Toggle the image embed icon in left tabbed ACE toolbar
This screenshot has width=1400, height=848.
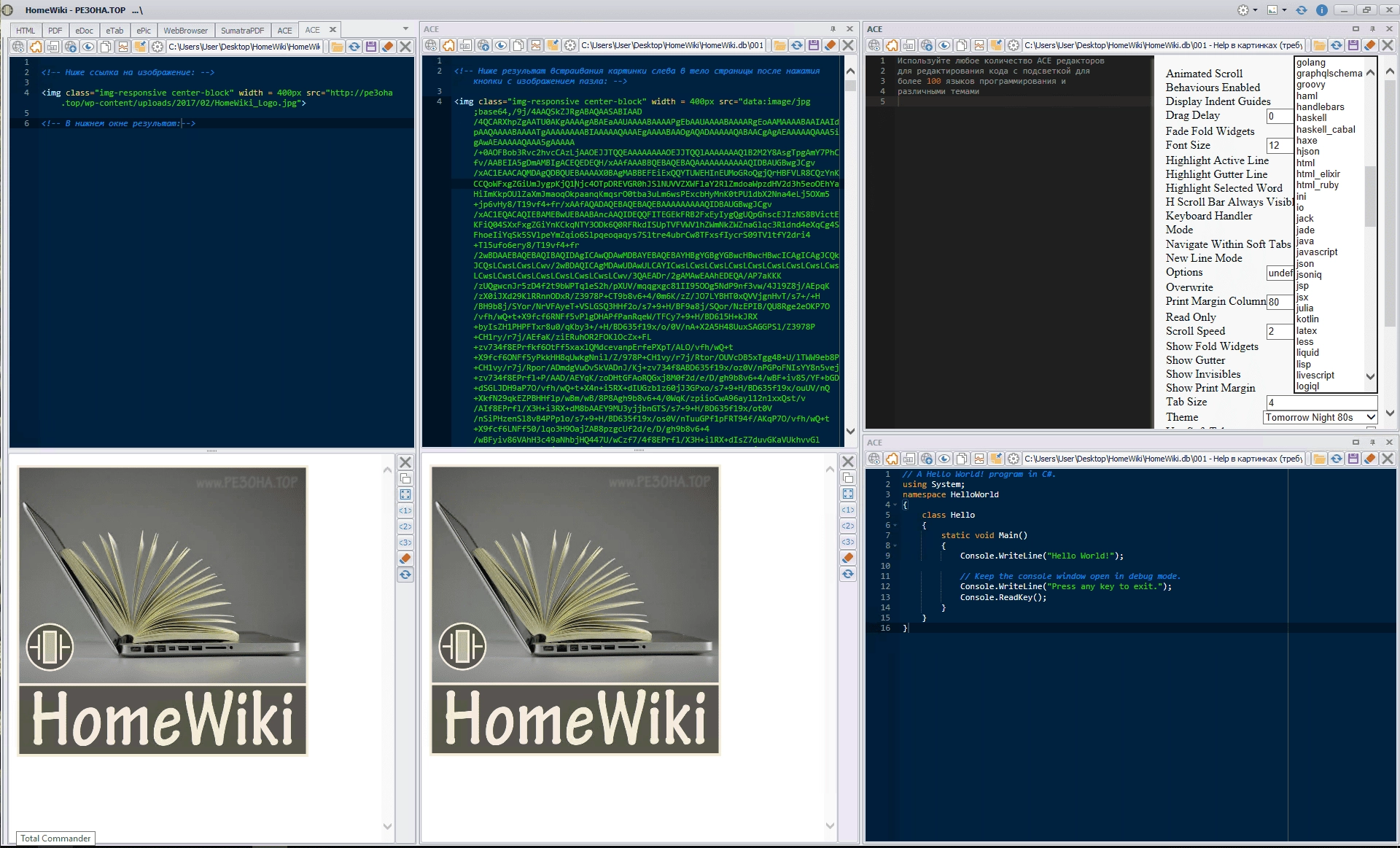coord(123,47)
